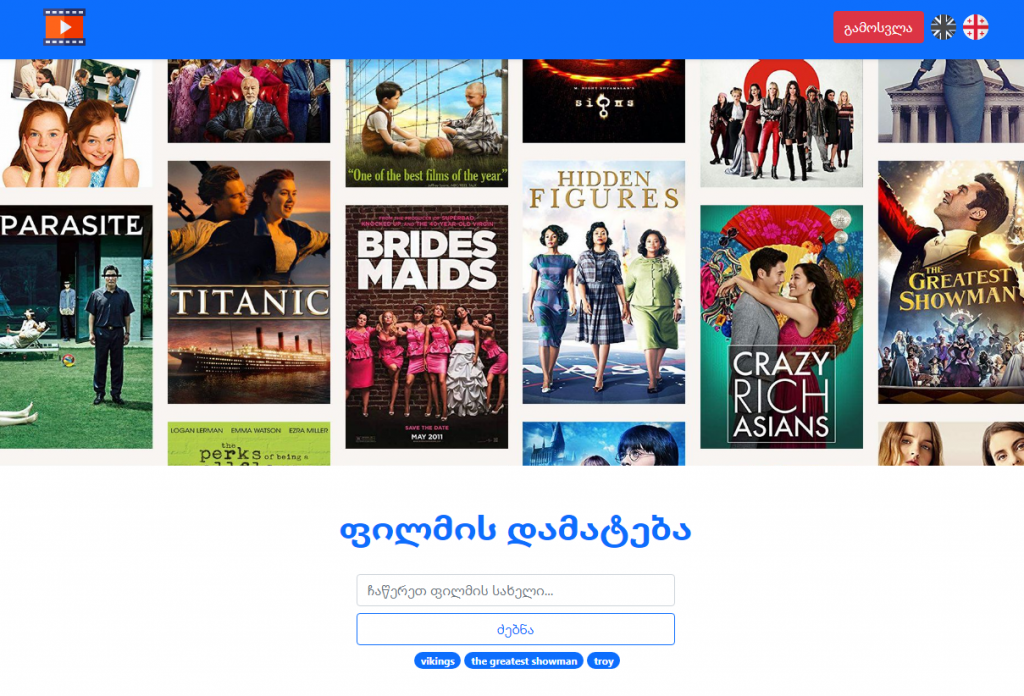Select the troy suggestion tag
Viewport: 1024px width, 696px height.
pyautogui.click(x=603, y=661)
